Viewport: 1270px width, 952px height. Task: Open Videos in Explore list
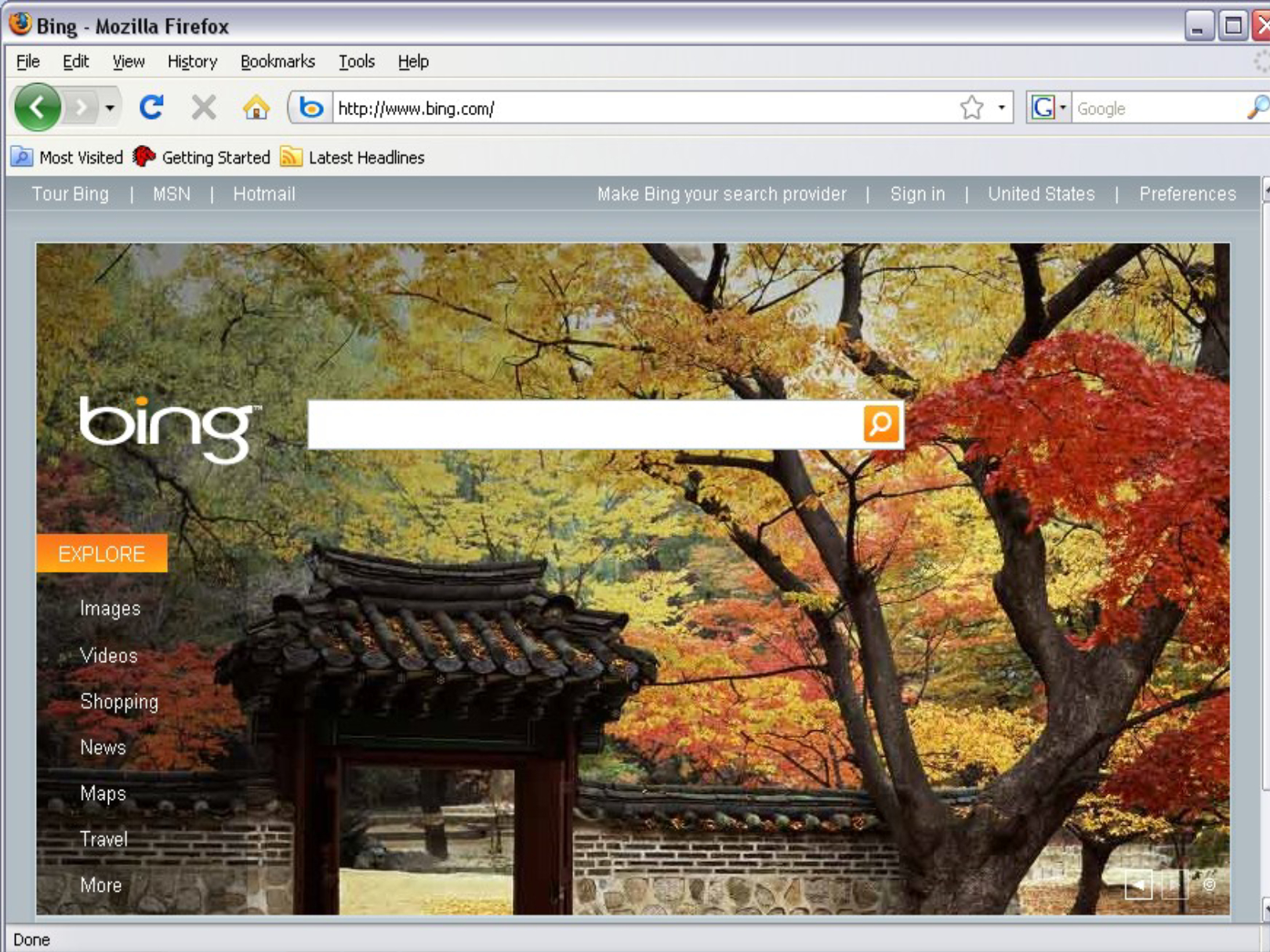[x=108, y=655]
